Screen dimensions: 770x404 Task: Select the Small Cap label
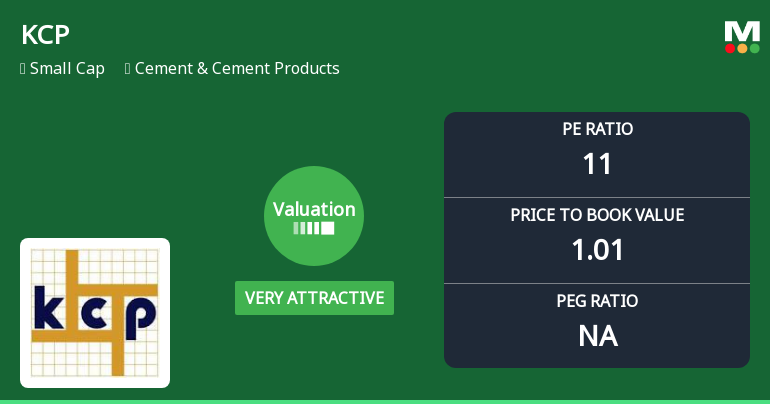tap(67, 69)
